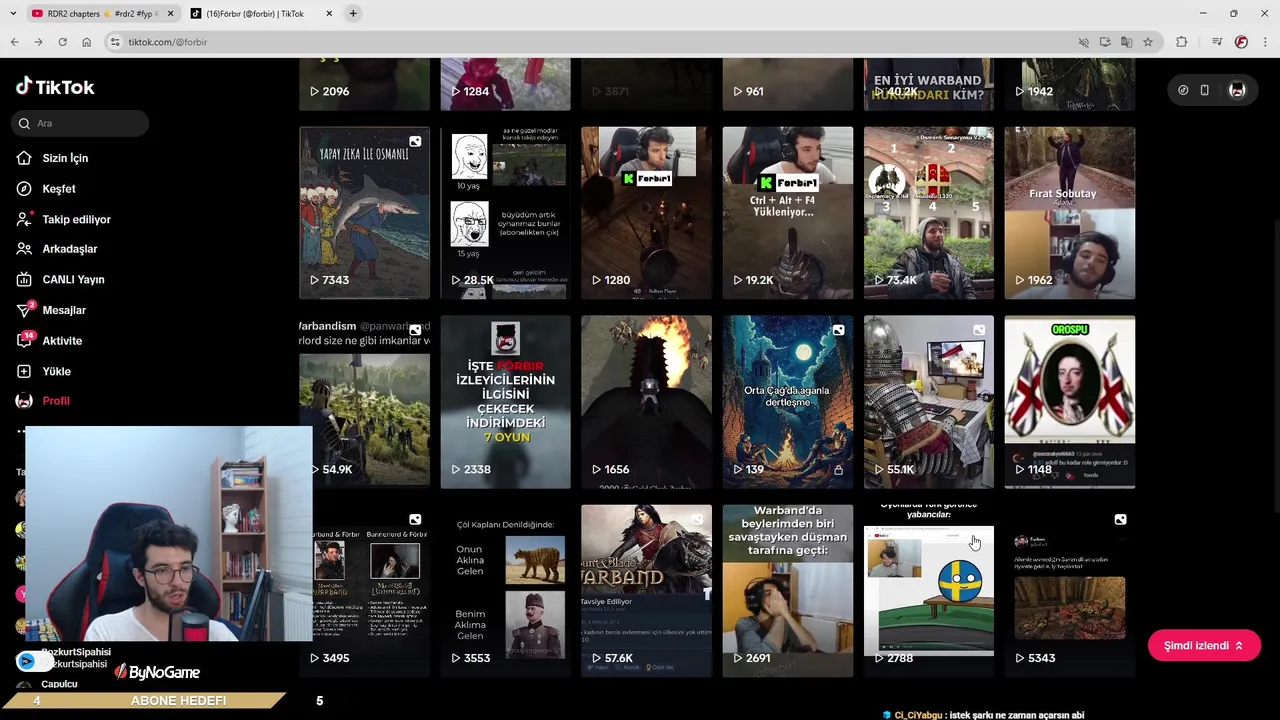Open the Yapay Zeka ile Osmanlı video
The height and width of the screenshot is (720, 1280).
click(364, 213)
